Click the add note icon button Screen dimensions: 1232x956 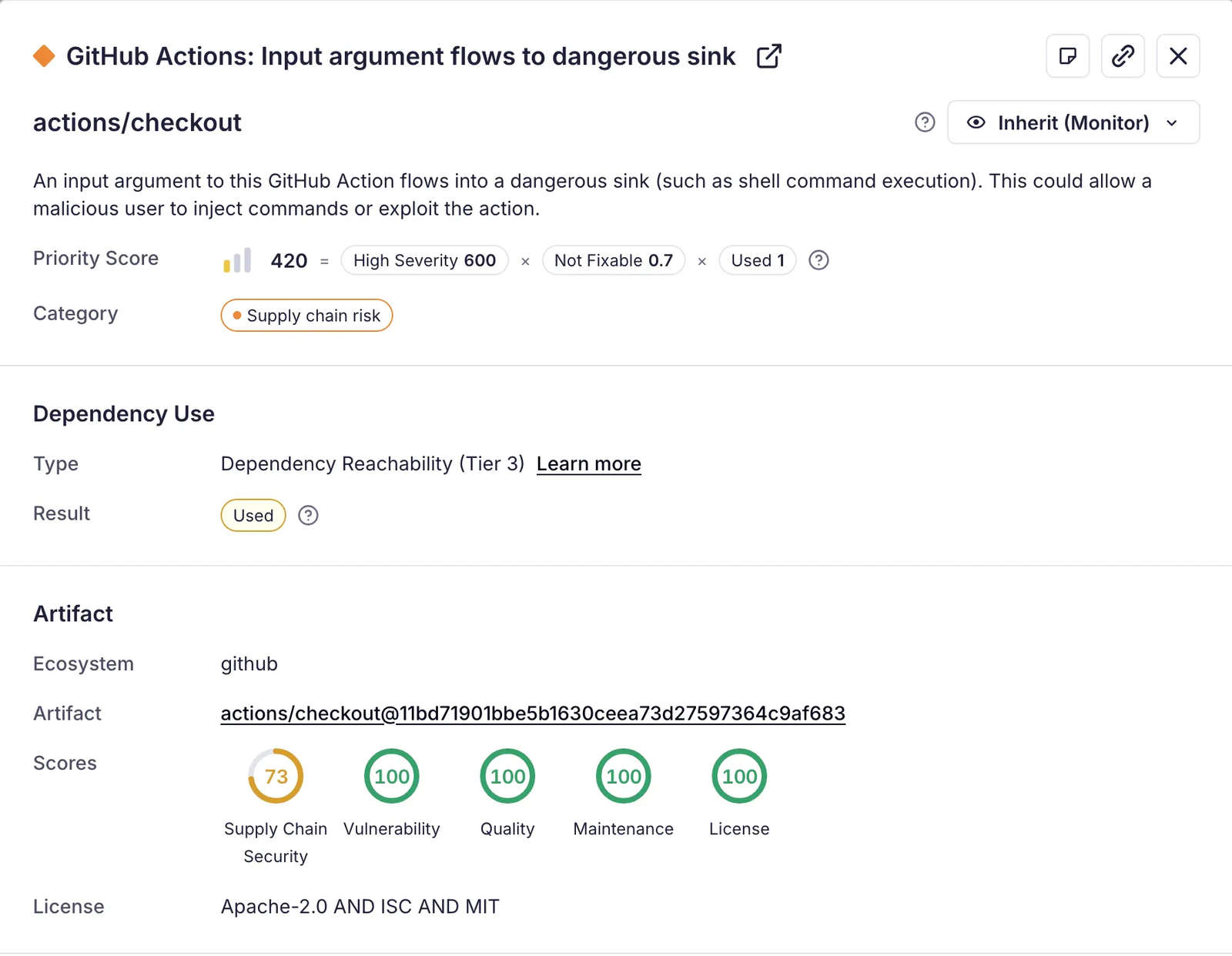pos(1067,56)
